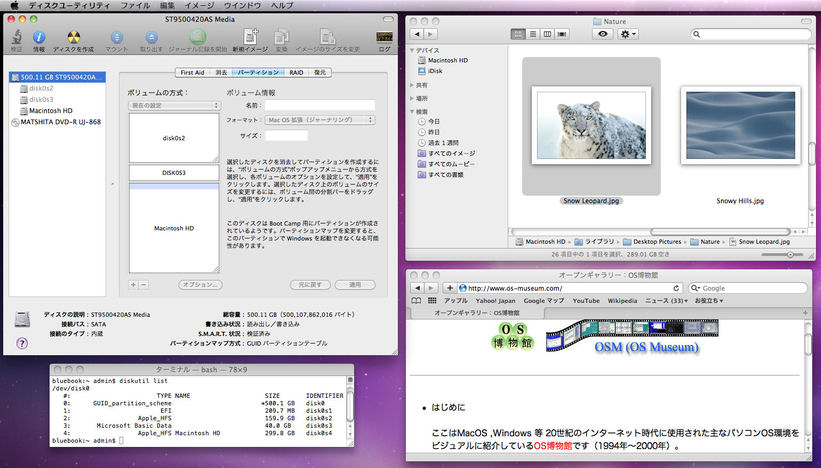Image resolution: width=821 pixels, height=468 pixels.
Task: Open YouTube bookmark in Safari
Action: (586, 300)
